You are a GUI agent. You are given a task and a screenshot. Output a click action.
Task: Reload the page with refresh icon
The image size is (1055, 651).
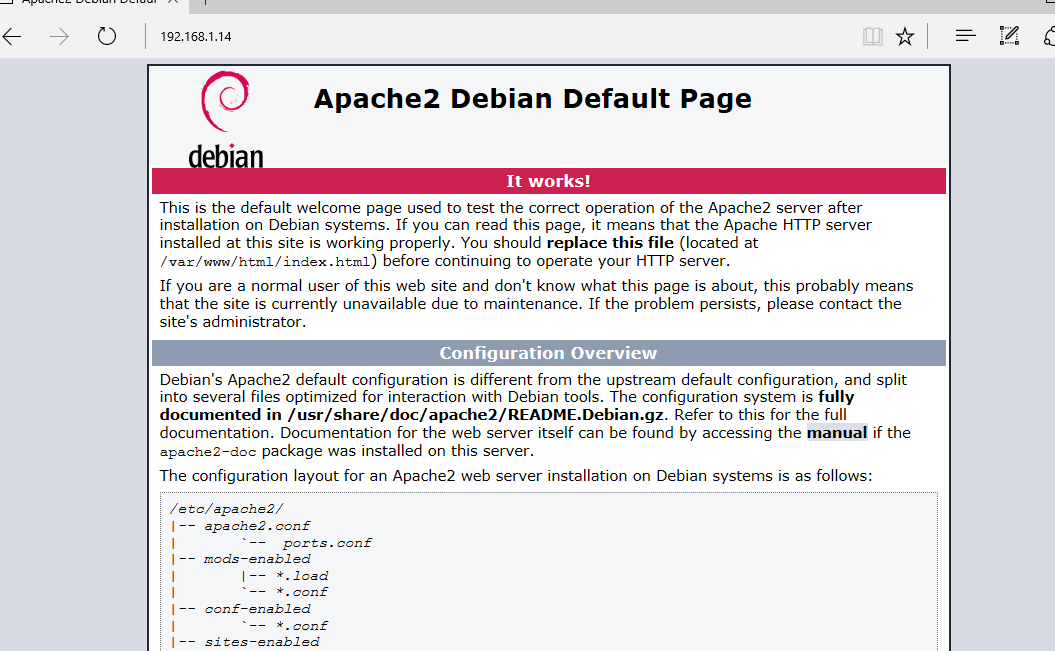point(107,36)
